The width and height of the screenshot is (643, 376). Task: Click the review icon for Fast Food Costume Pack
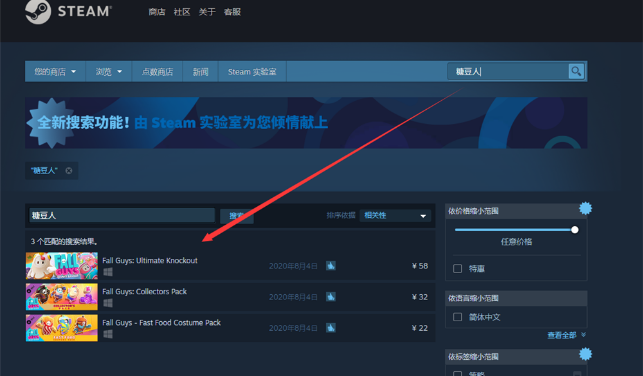tap(331, 328)
